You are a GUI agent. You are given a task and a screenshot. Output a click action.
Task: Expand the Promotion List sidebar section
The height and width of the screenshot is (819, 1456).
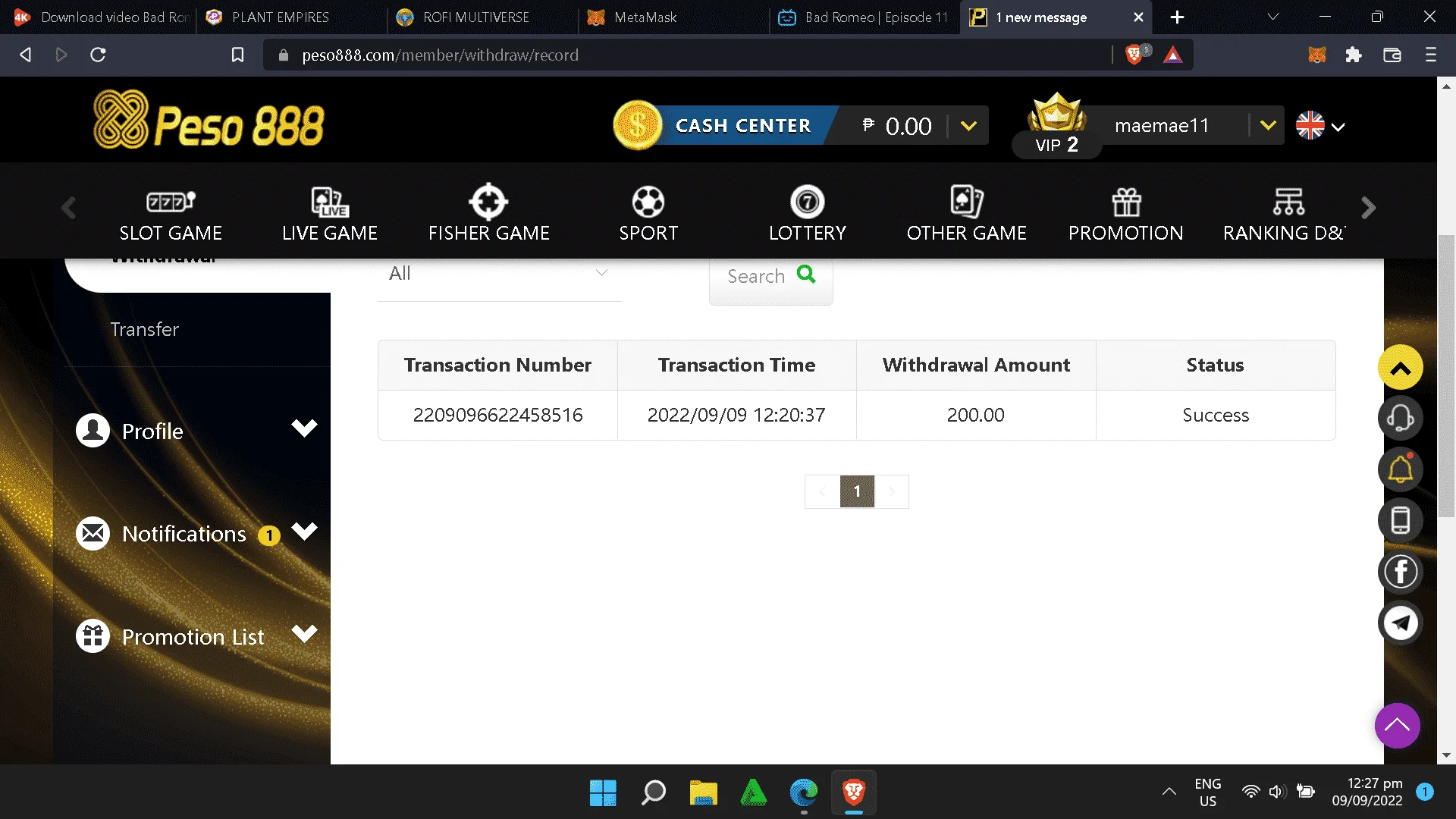point(304,634)
